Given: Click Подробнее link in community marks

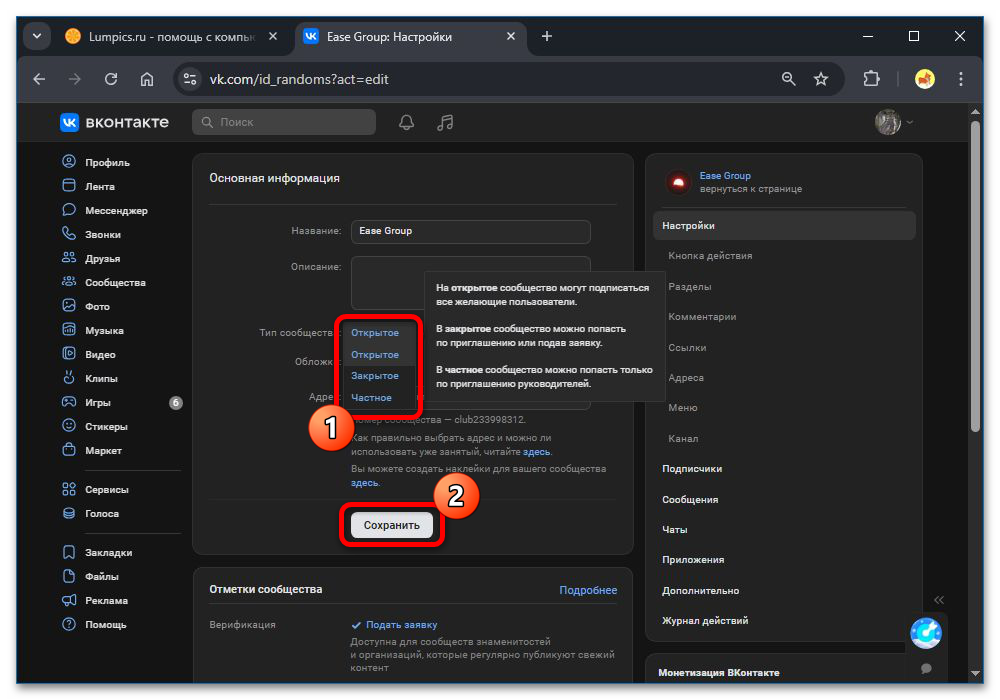Looking at the screenshot, I should 588,590.
